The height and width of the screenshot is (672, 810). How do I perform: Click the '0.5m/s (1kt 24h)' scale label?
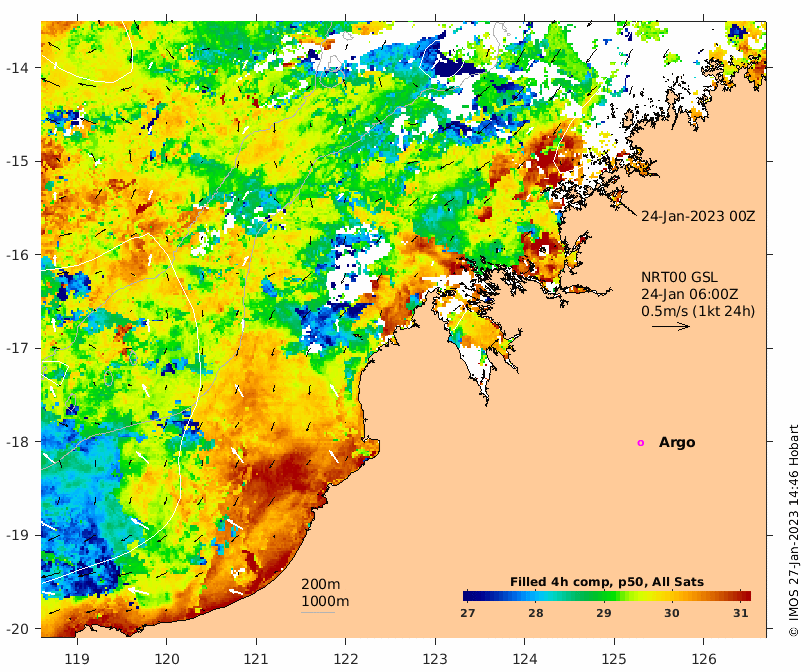coord(698,311)
